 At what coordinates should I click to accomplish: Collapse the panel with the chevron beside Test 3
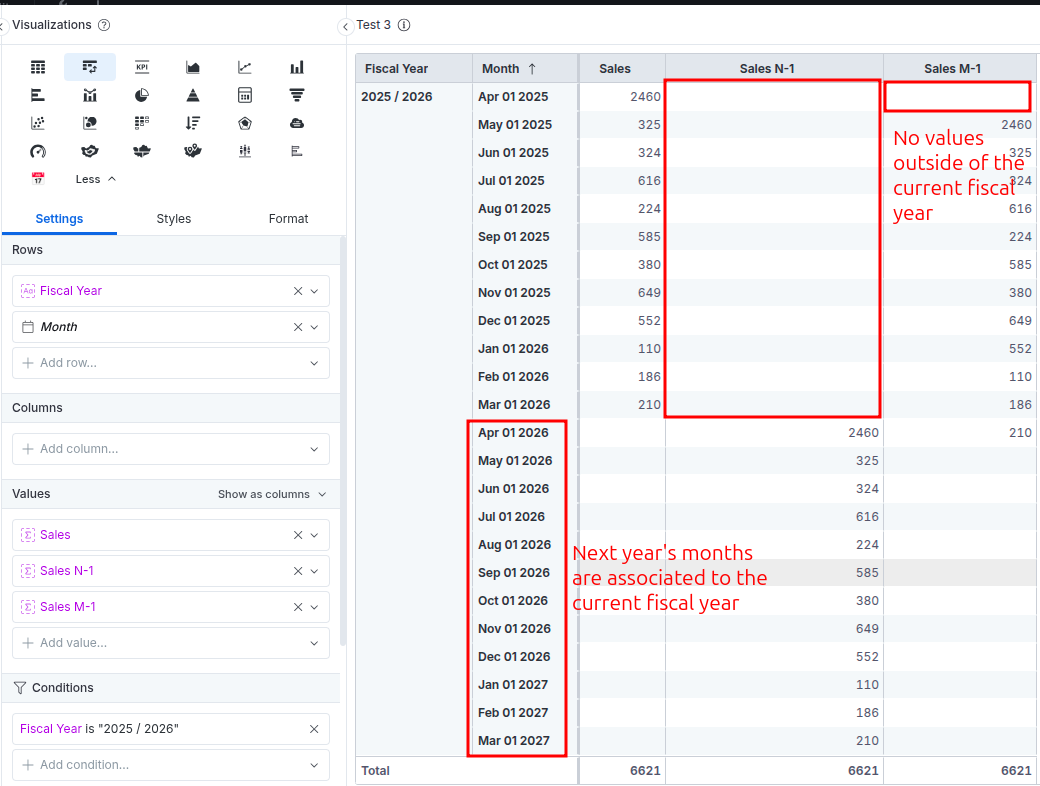pyautogui.click(x=346, y=27)
